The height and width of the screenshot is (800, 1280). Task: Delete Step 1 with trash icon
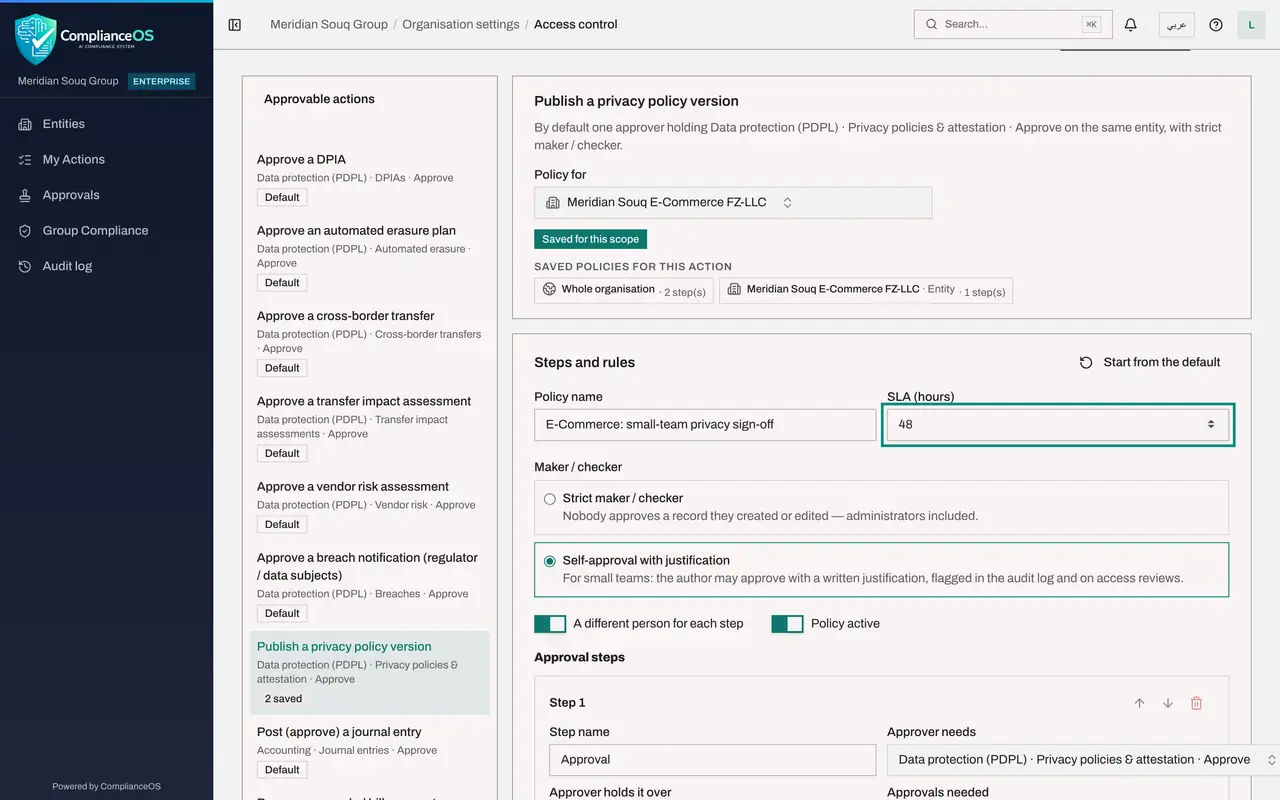click(x=1196, y=704)
